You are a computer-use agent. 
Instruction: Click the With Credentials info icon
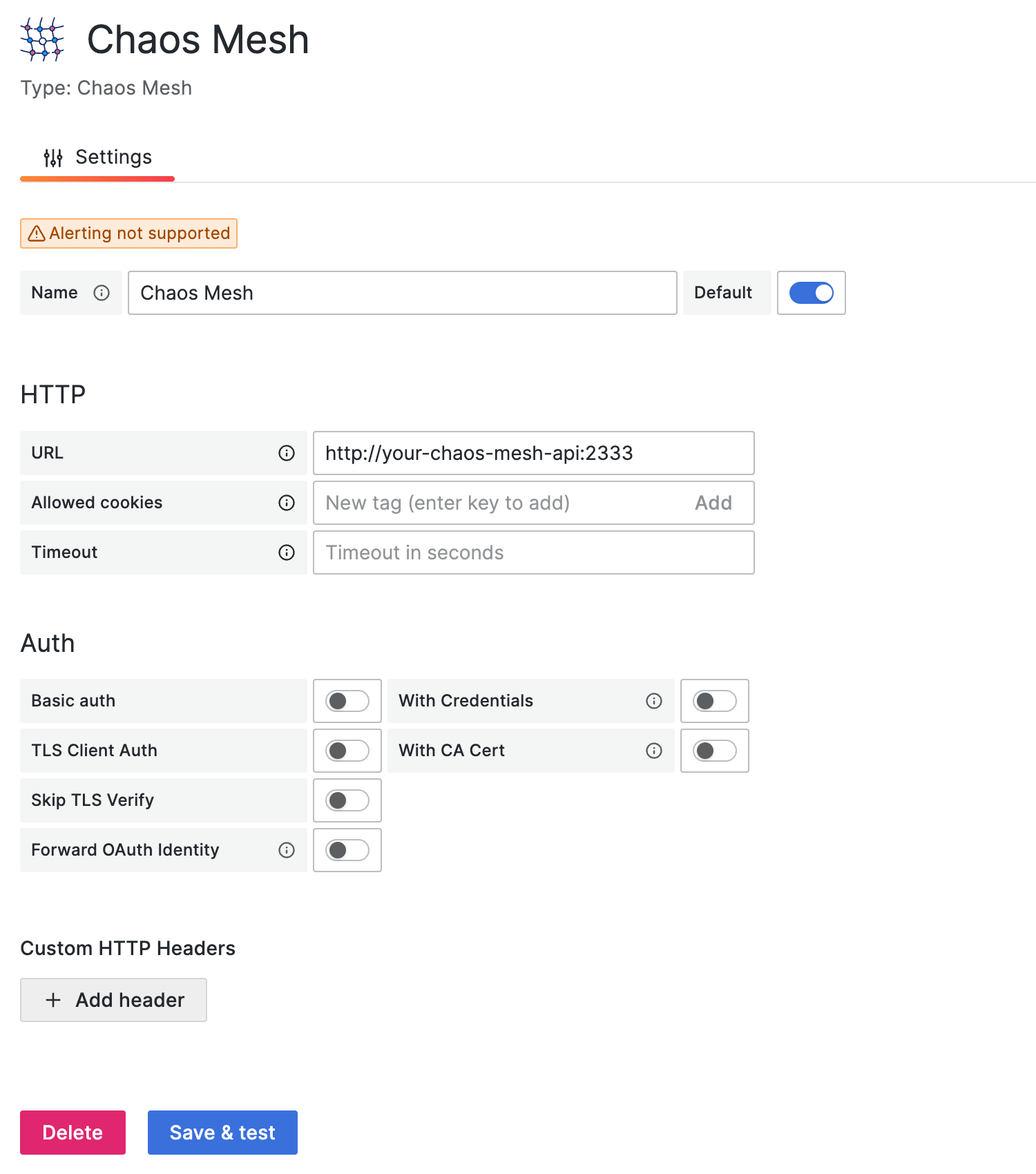(654, 701)
